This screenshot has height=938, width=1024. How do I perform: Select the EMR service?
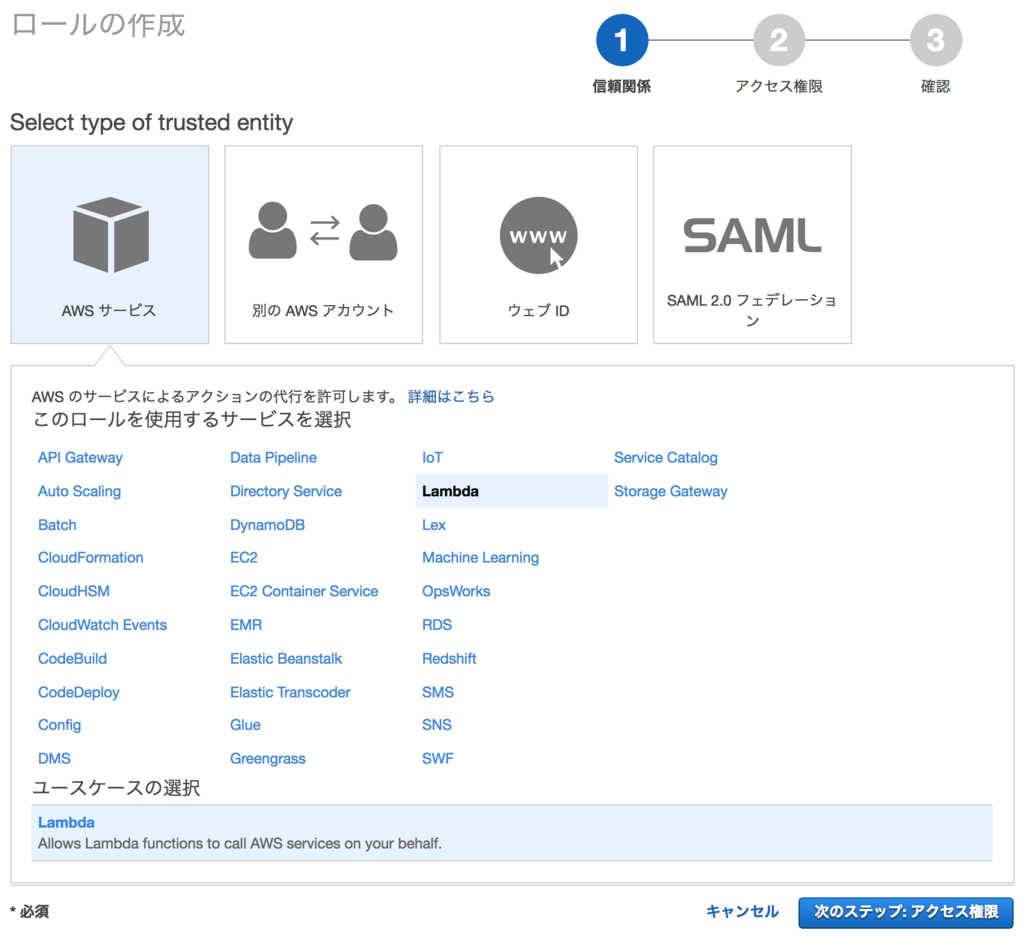pyautogui.click(x=246, y=624)
